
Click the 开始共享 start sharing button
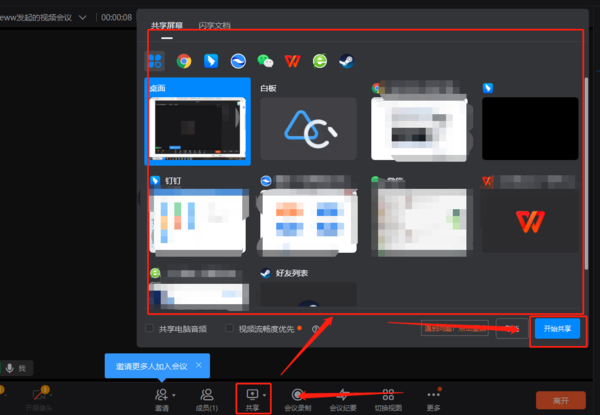tap(557, 329)
